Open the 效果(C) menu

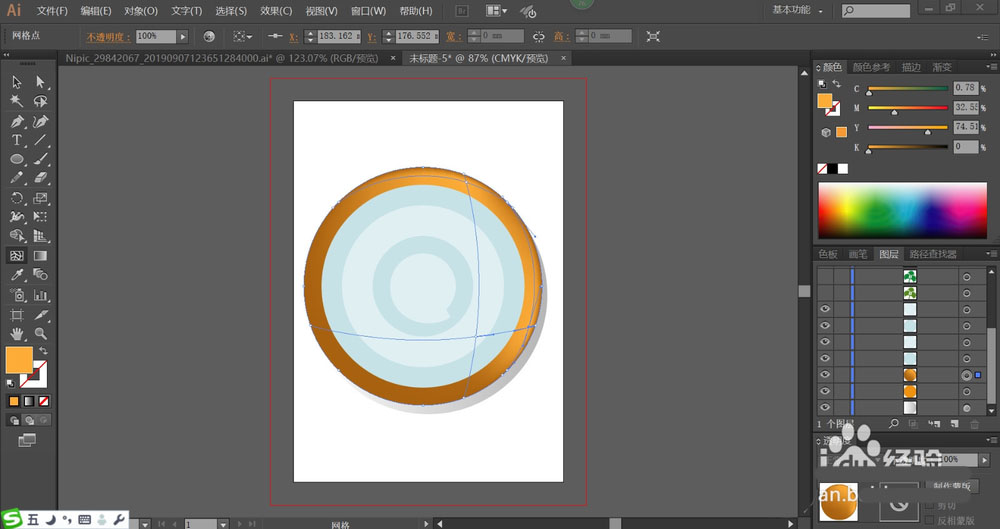[276, 11]
